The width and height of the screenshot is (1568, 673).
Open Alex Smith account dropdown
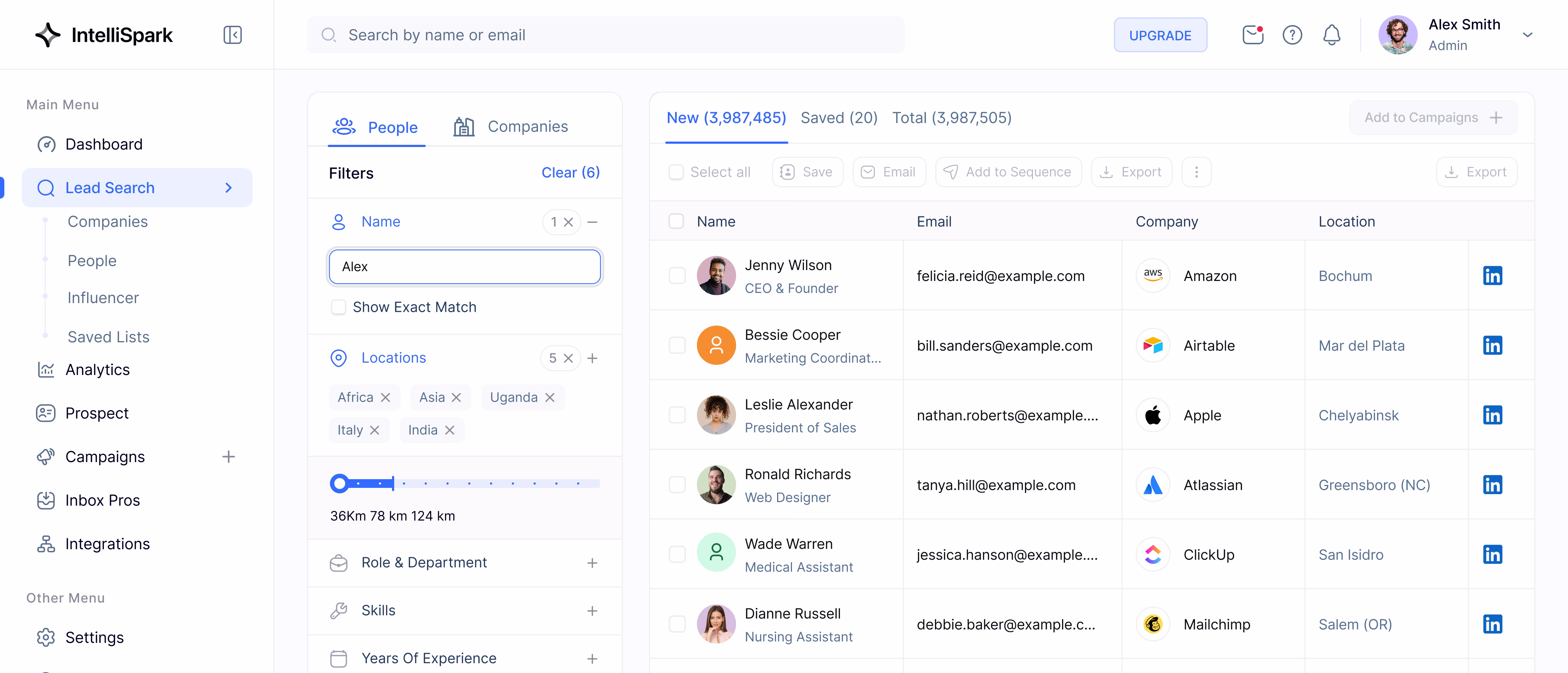coord(1527,35)
